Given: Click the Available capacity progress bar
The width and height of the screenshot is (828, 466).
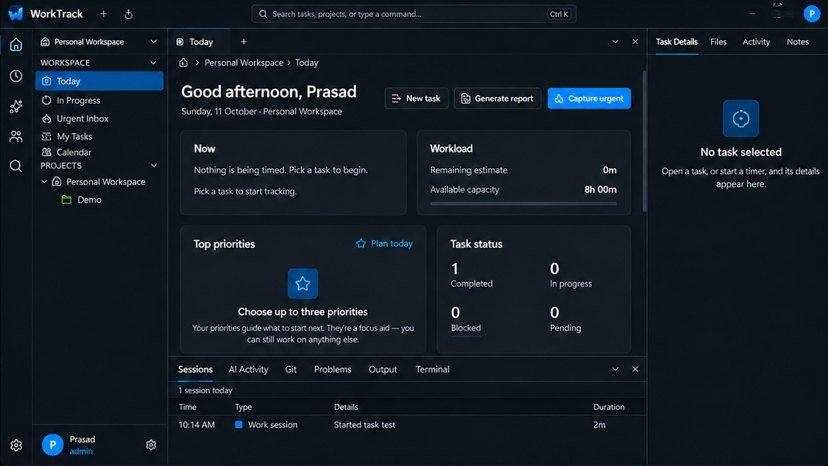Looking at the screenshot, I should click(523, 203).
